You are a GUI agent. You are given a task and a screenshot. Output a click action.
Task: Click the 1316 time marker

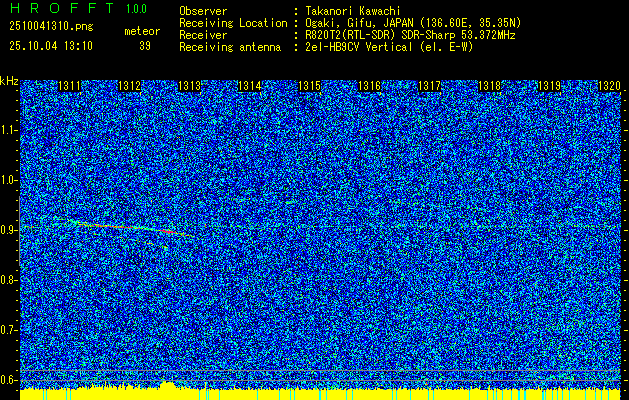(x=369, y=86)
